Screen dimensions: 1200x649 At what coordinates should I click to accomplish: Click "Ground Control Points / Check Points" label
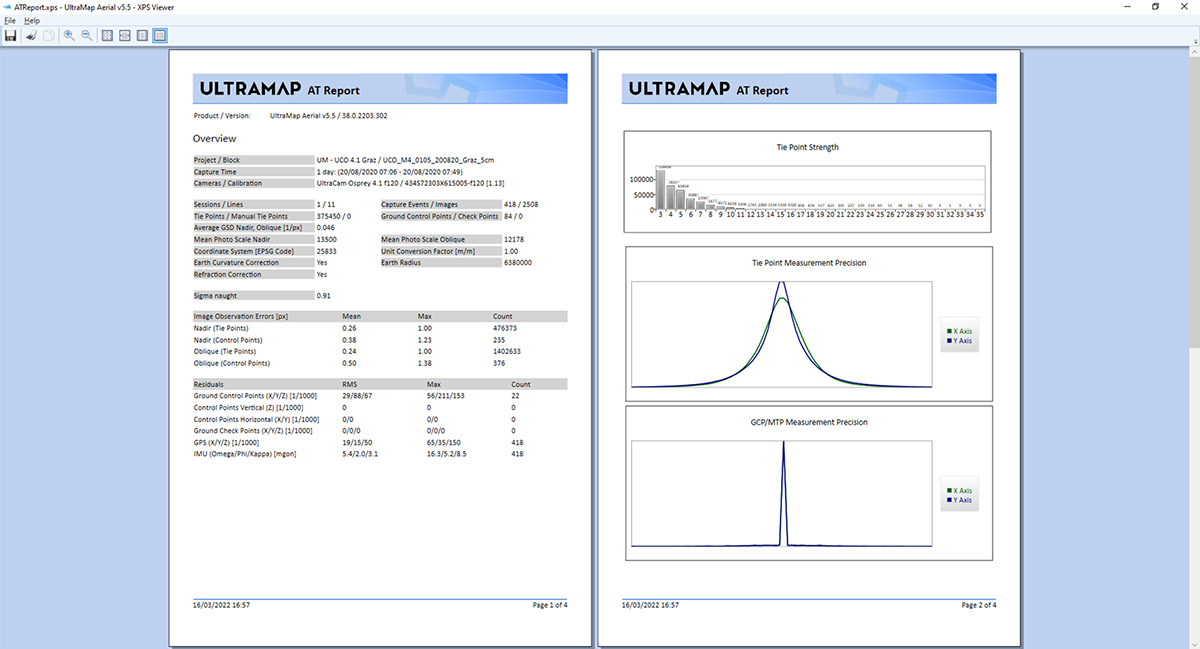point(440,216)
